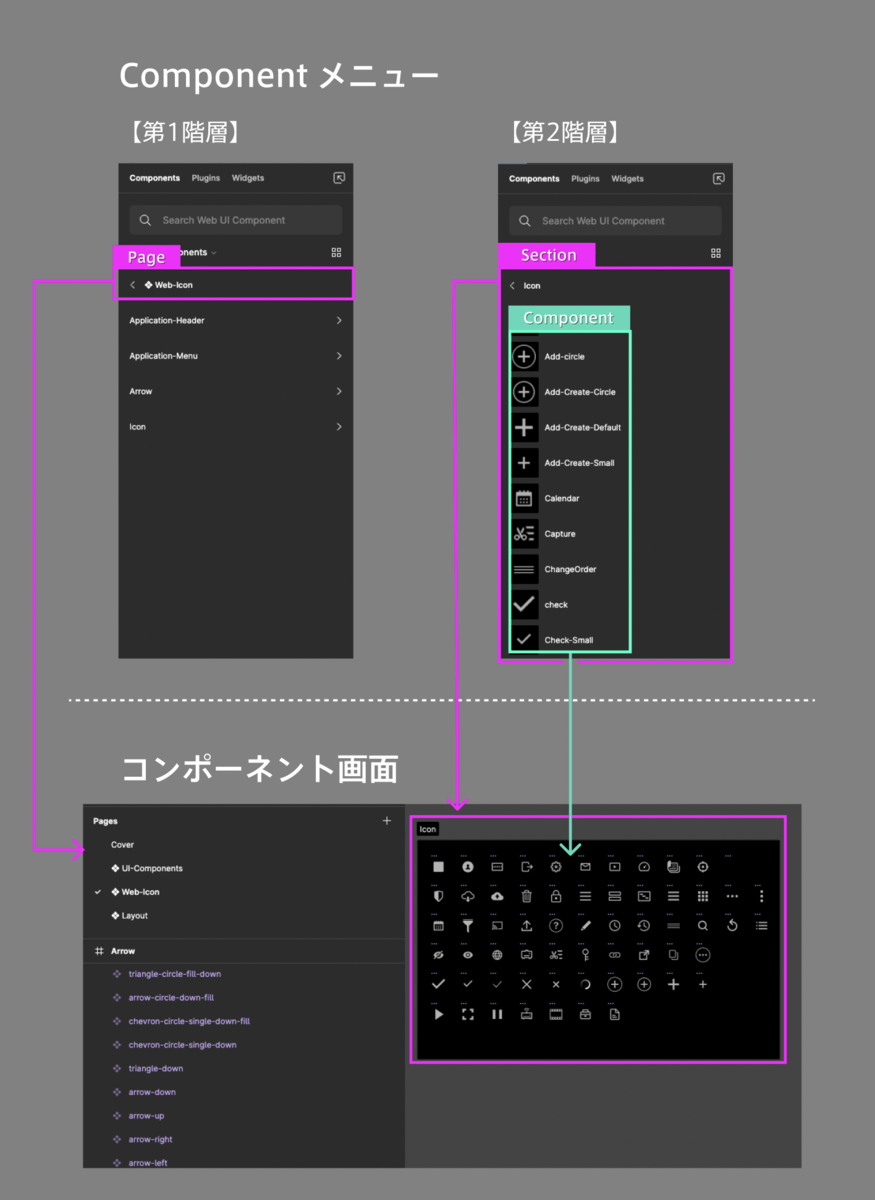Select the briefcase icon on canvas

(x=585, y=1014)
